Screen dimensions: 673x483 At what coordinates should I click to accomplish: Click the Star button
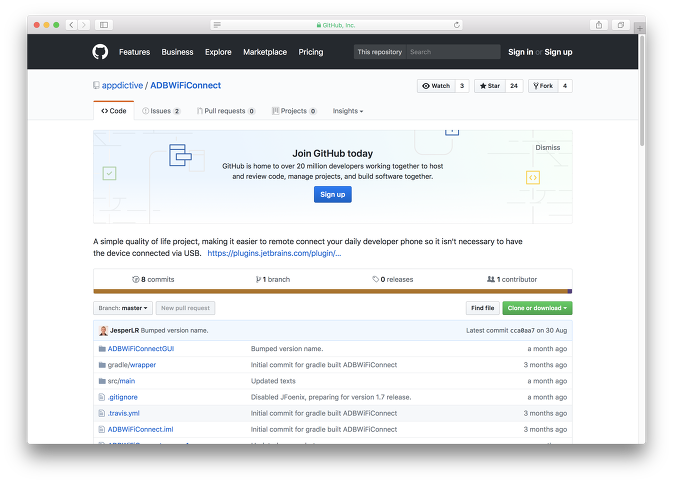pos(490,86)
